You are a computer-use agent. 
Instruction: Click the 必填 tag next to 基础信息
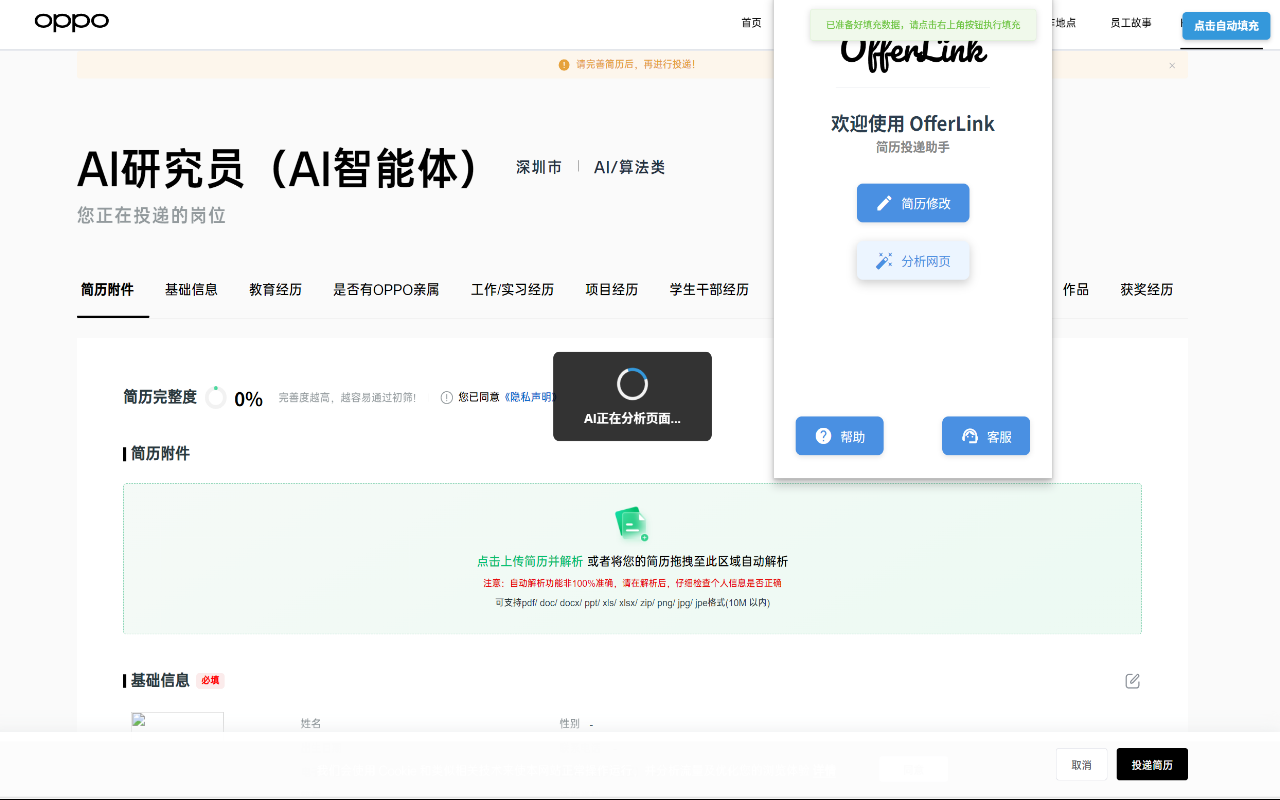click(210, 681)
